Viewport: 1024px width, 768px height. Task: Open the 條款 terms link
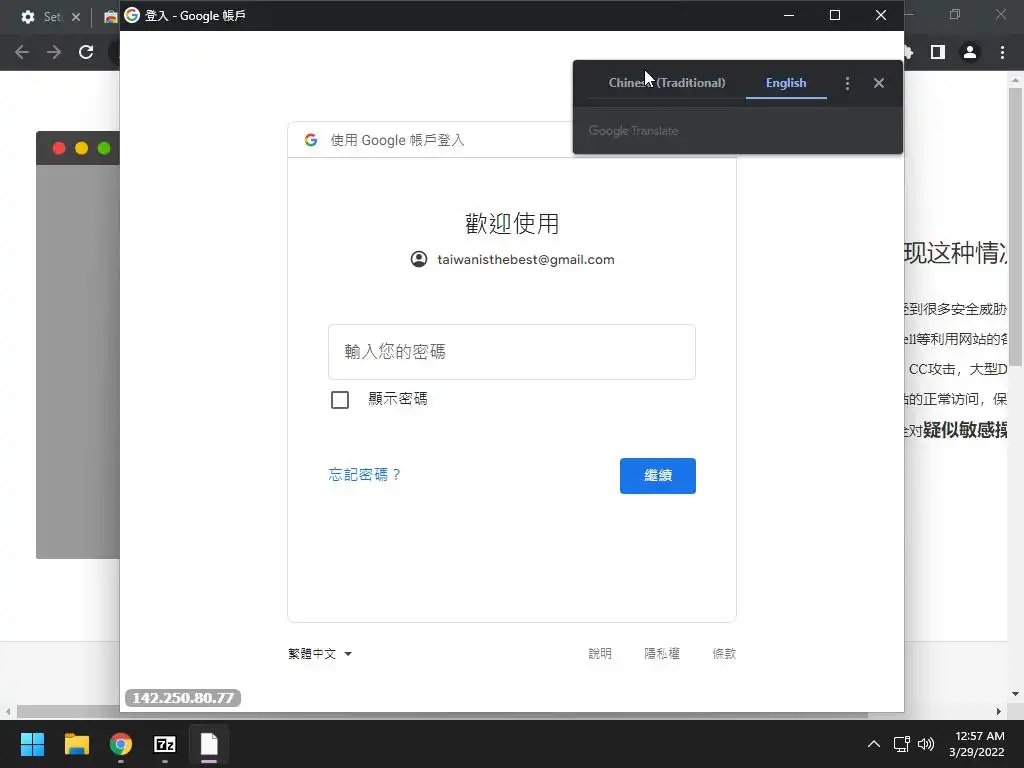[724, 654]
